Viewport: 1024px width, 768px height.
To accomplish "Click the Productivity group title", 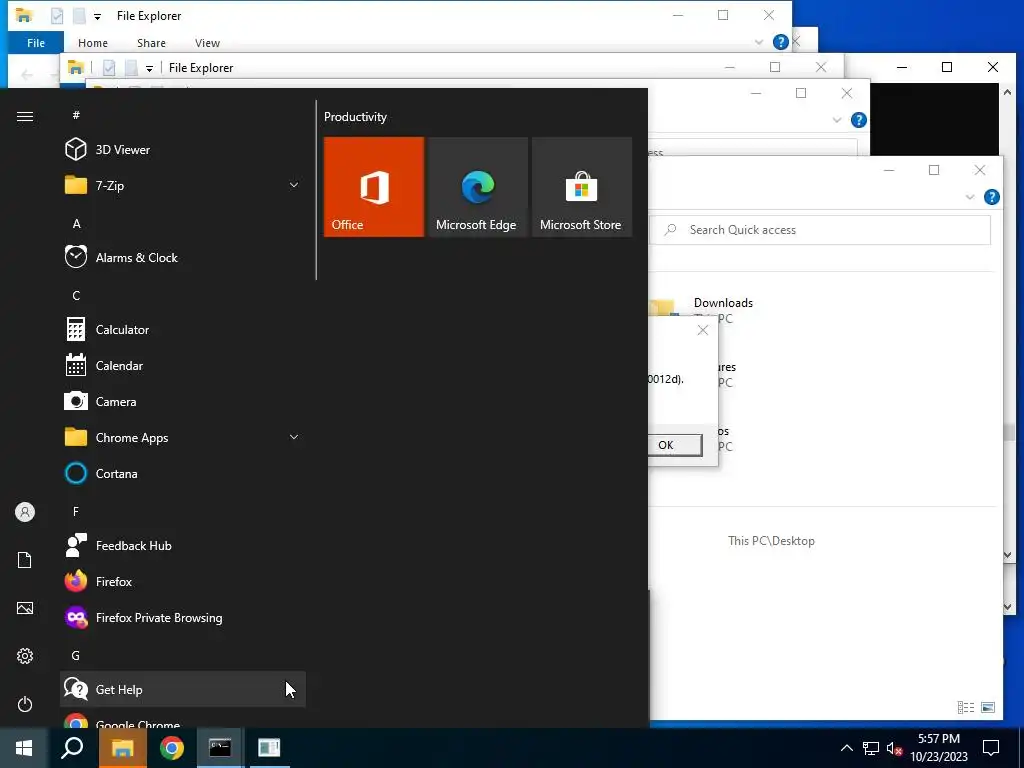I will pyautogui.click(x=355, y=117).
